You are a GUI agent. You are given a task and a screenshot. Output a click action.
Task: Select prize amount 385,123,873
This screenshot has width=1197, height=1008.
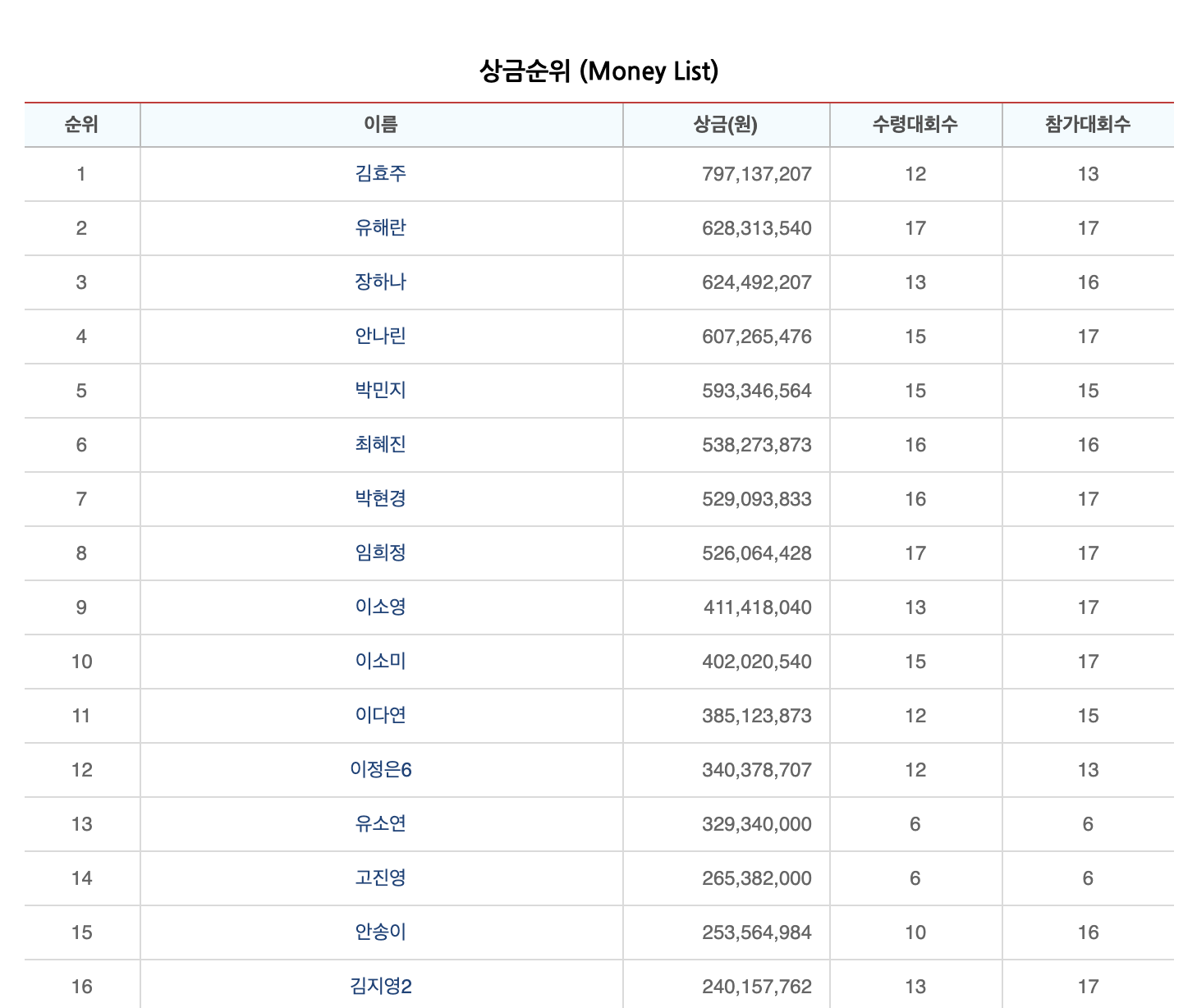[757, 716]
